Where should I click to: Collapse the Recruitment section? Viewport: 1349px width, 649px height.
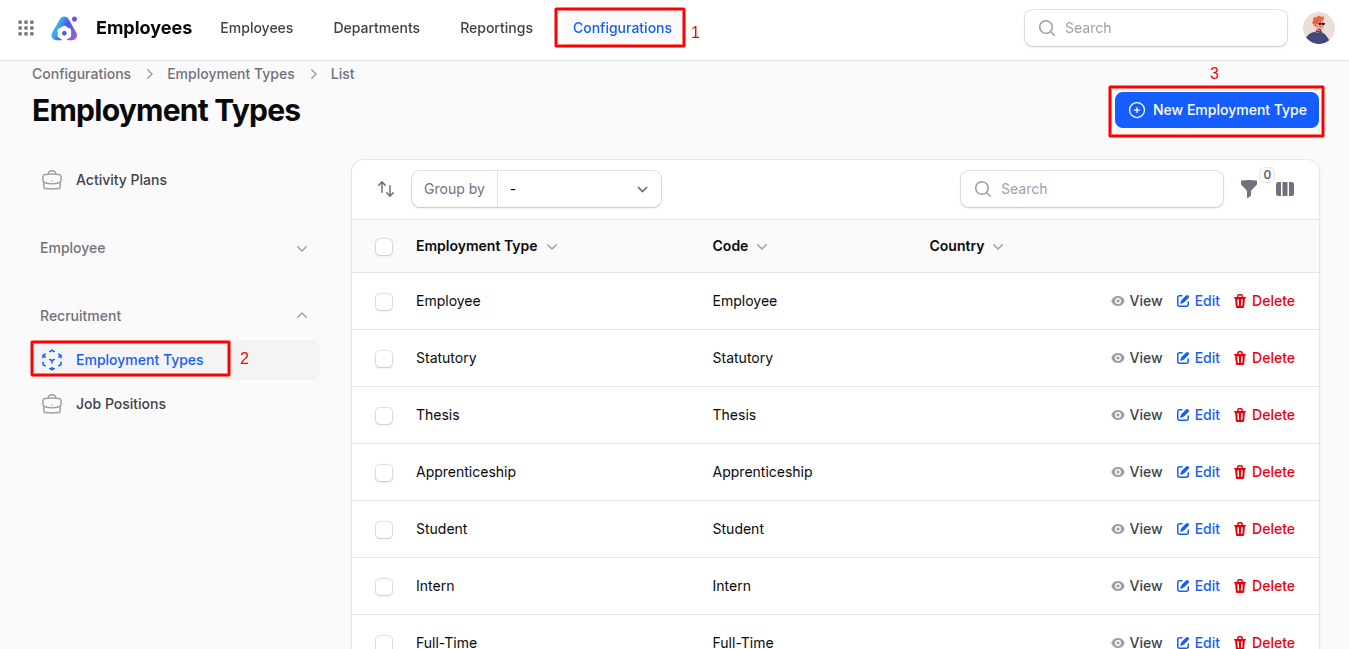click(x=302, y=315)
